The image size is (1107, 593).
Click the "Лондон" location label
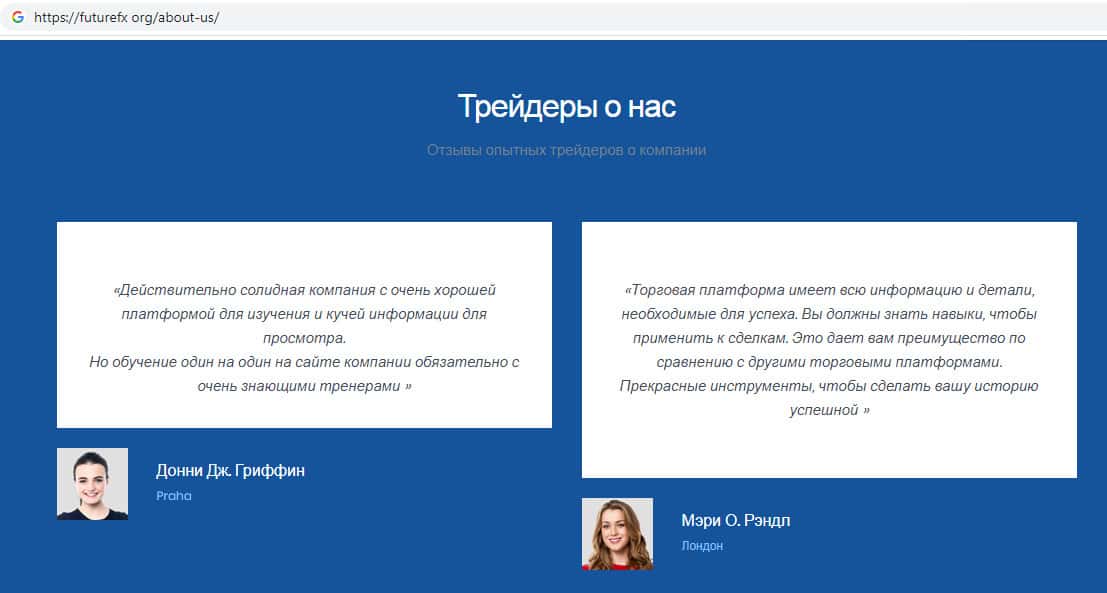pos(701,546)
